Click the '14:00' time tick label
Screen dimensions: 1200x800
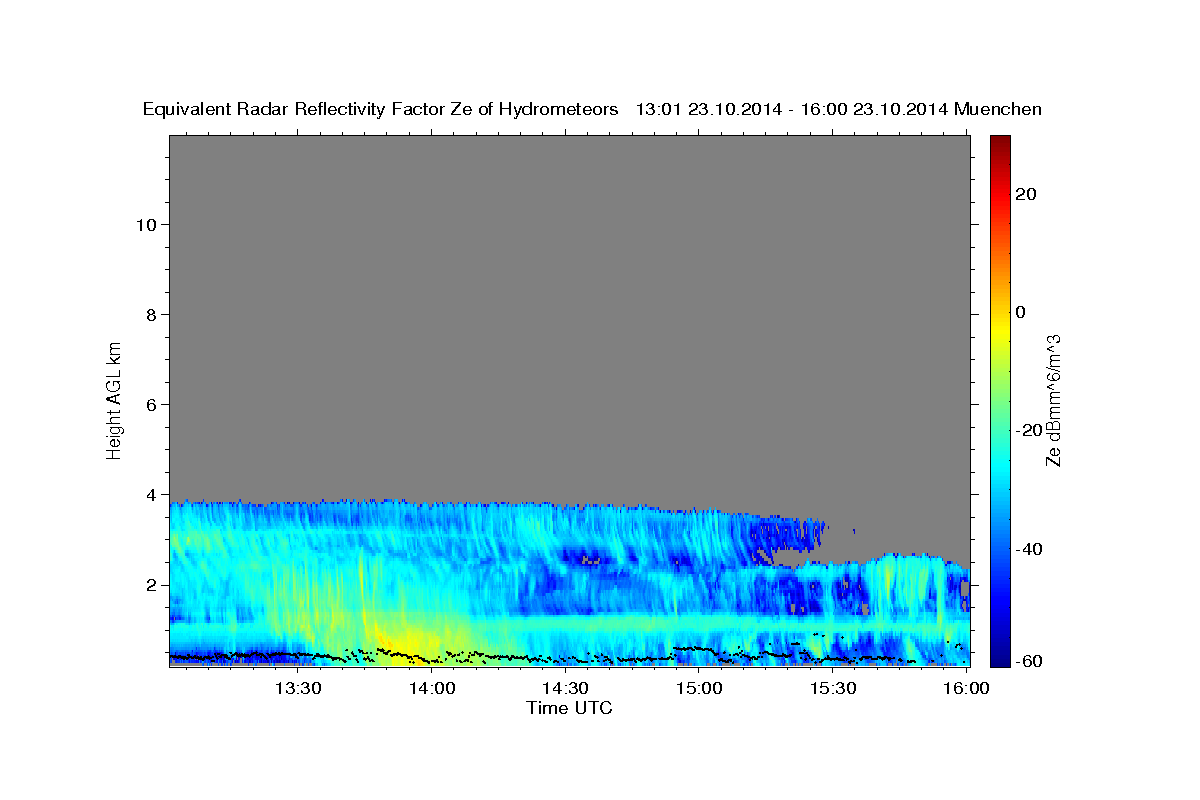(x=431, y=689)
